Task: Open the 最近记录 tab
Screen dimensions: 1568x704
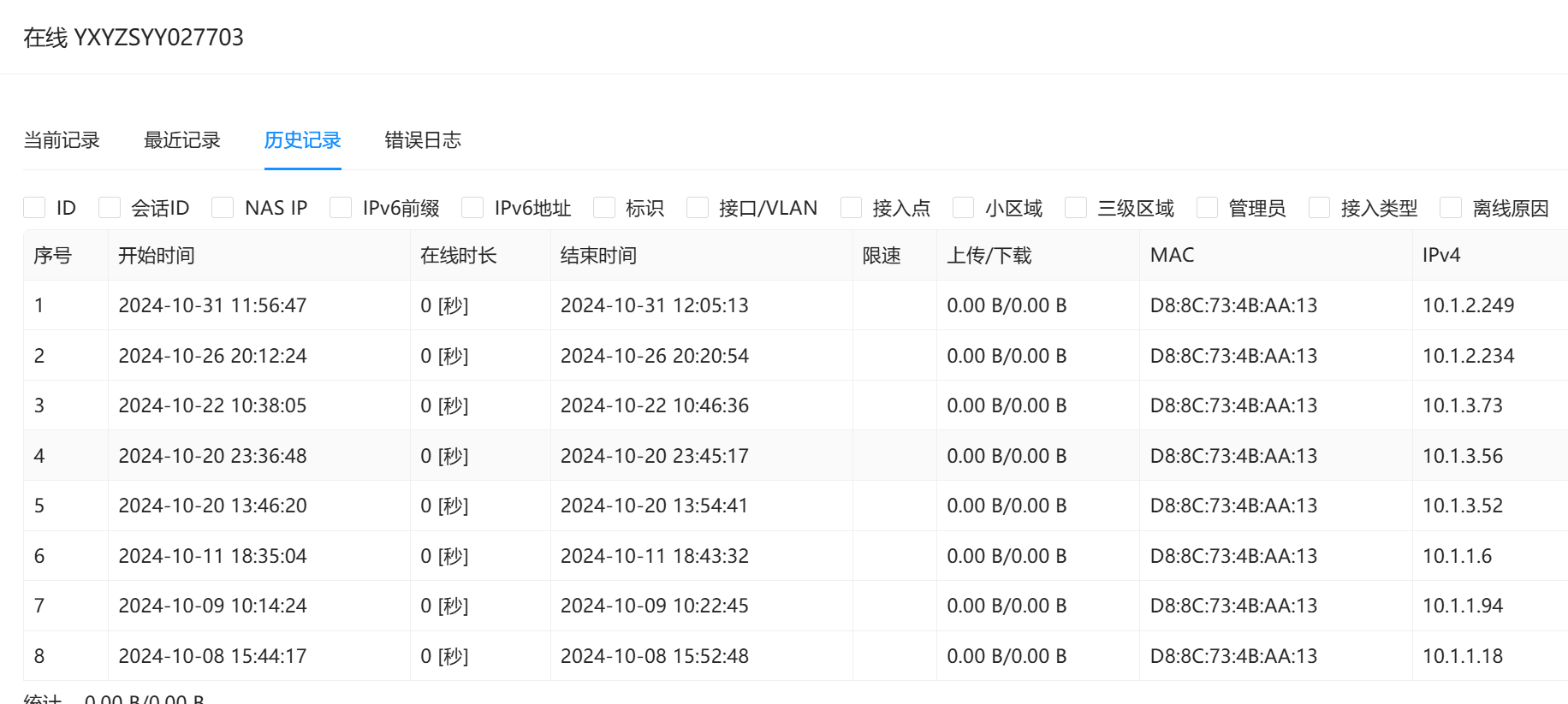Action: pos(182,140)
